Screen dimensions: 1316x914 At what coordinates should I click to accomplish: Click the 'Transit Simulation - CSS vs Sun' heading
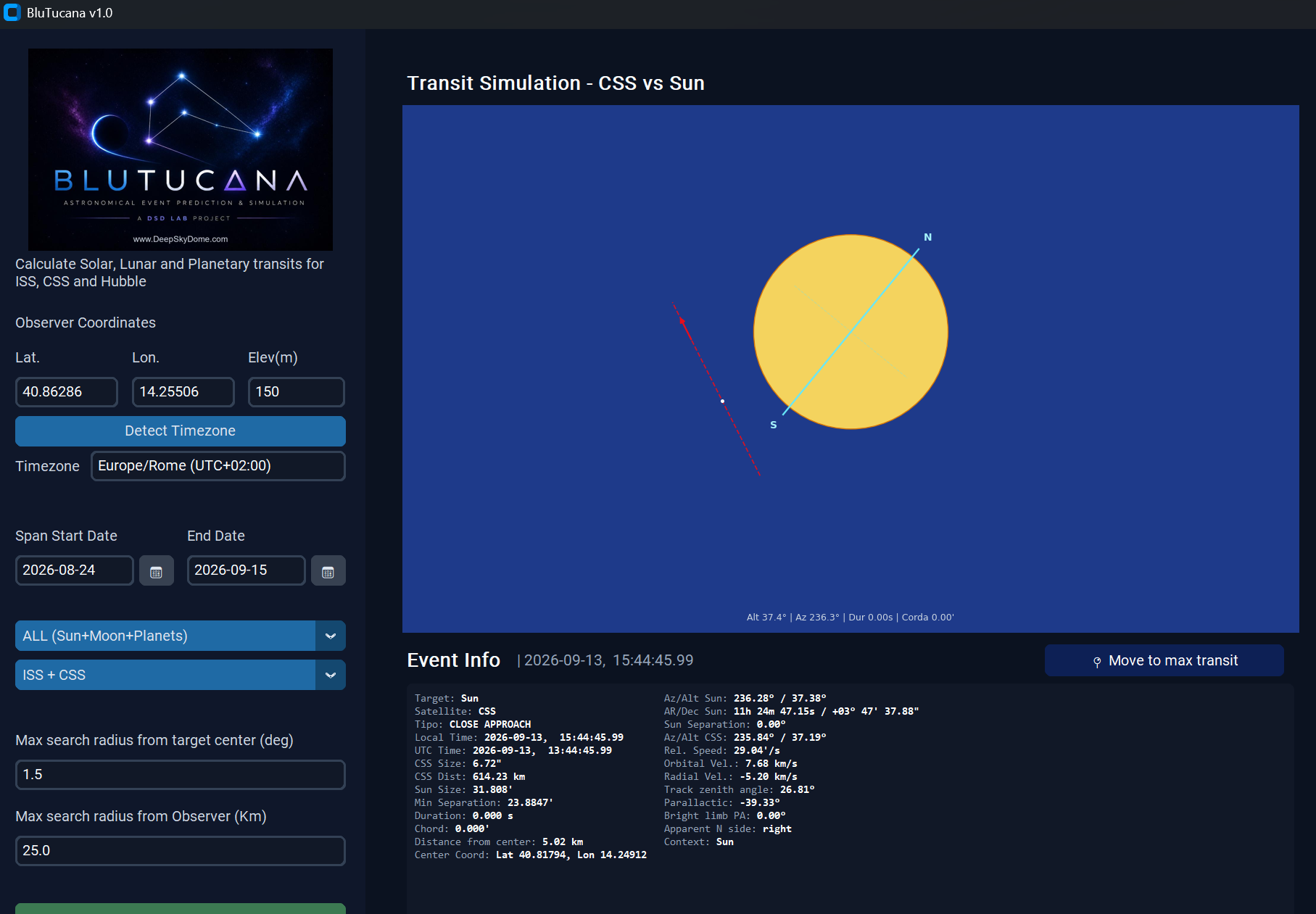coord(555,83)
